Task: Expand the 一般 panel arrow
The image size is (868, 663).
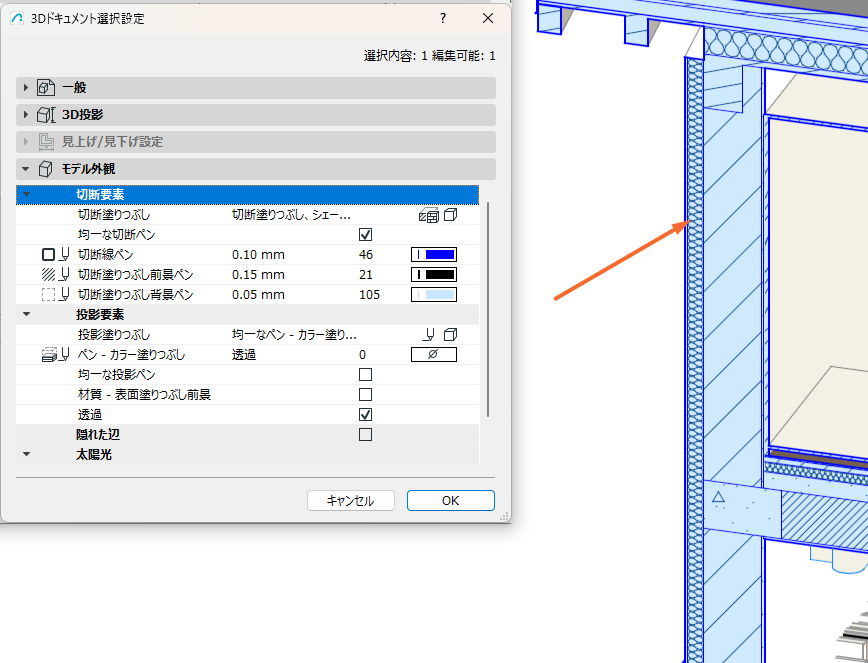Action: 25,87
